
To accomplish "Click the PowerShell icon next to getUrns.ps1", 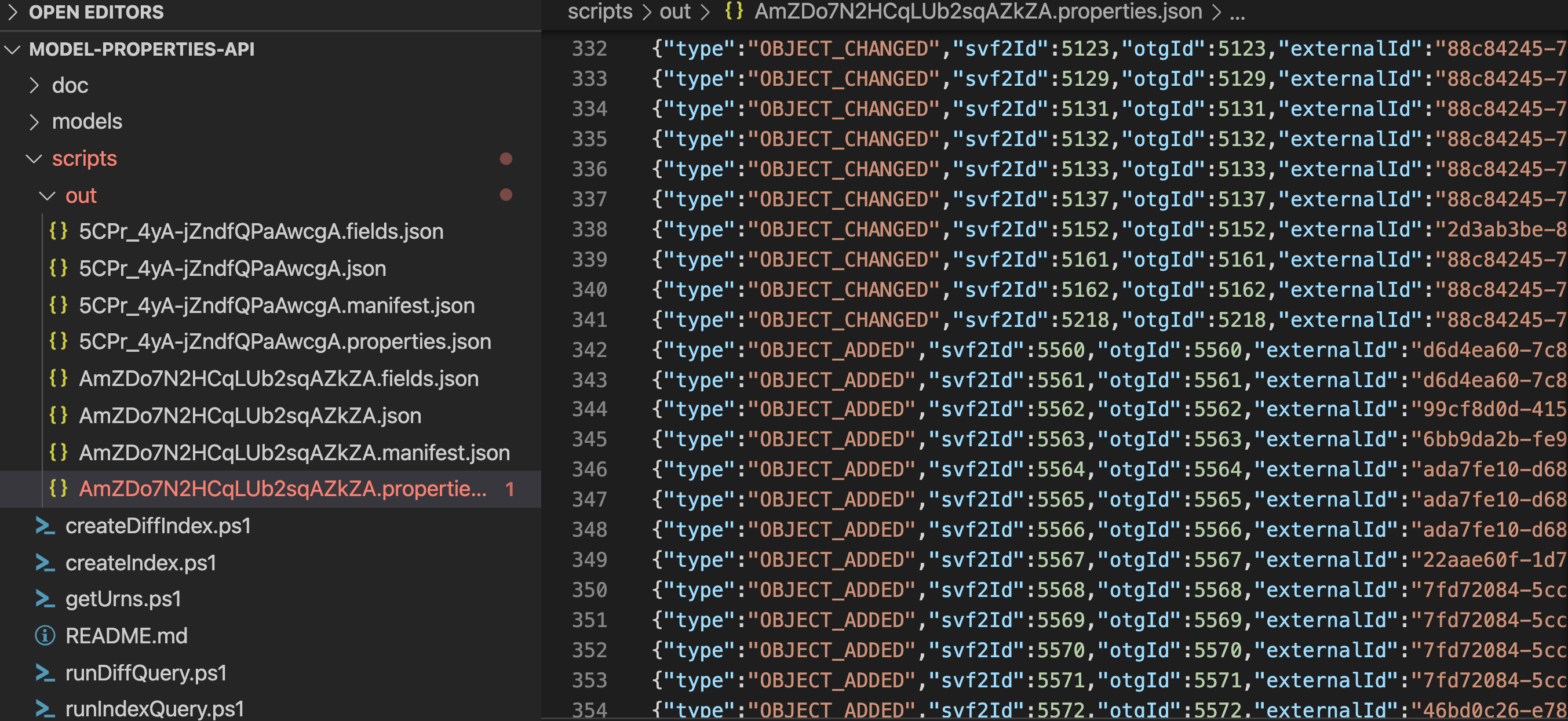I will point(45,599).
